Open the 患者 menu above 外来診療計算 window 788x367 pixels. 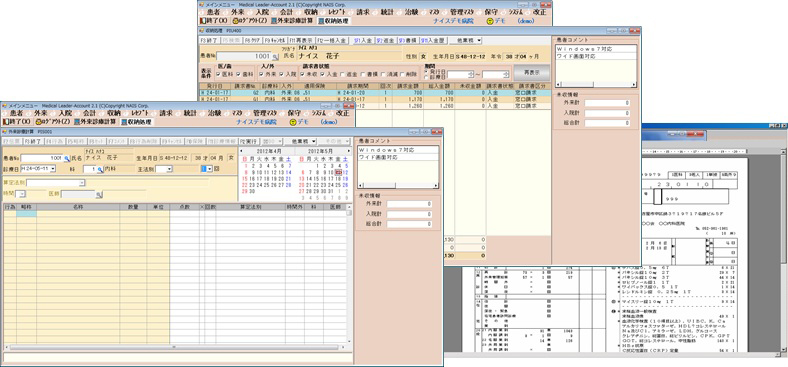click(x=16, y=114)
